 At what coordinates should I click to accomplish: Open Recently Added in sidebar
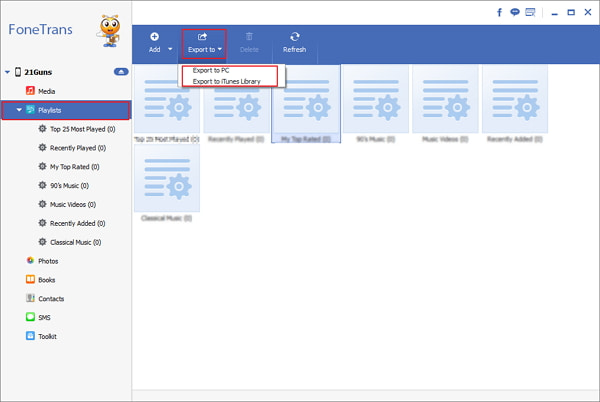click(72, 223)
